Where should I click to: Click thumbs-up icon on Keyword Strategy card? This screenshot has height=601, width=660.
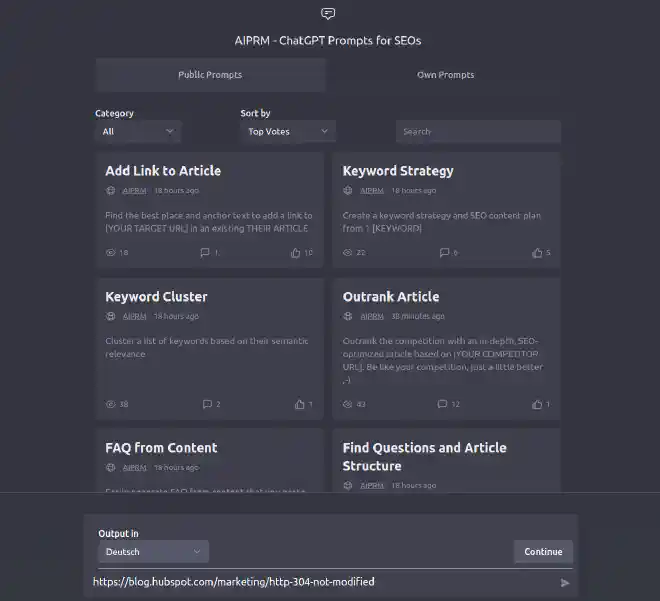[536, 253]
